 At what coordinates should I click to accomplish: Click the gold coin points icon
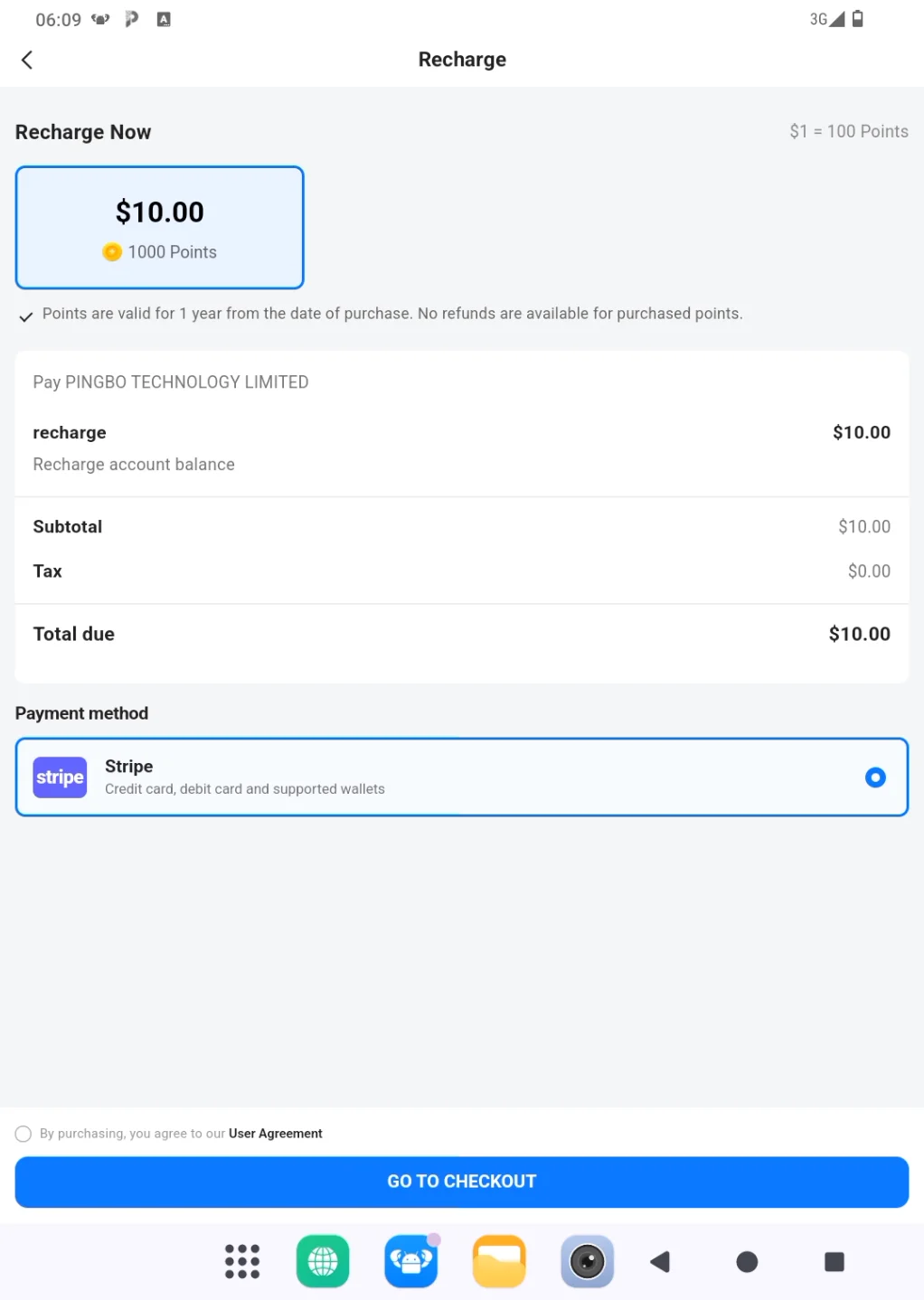coord(112,252)
